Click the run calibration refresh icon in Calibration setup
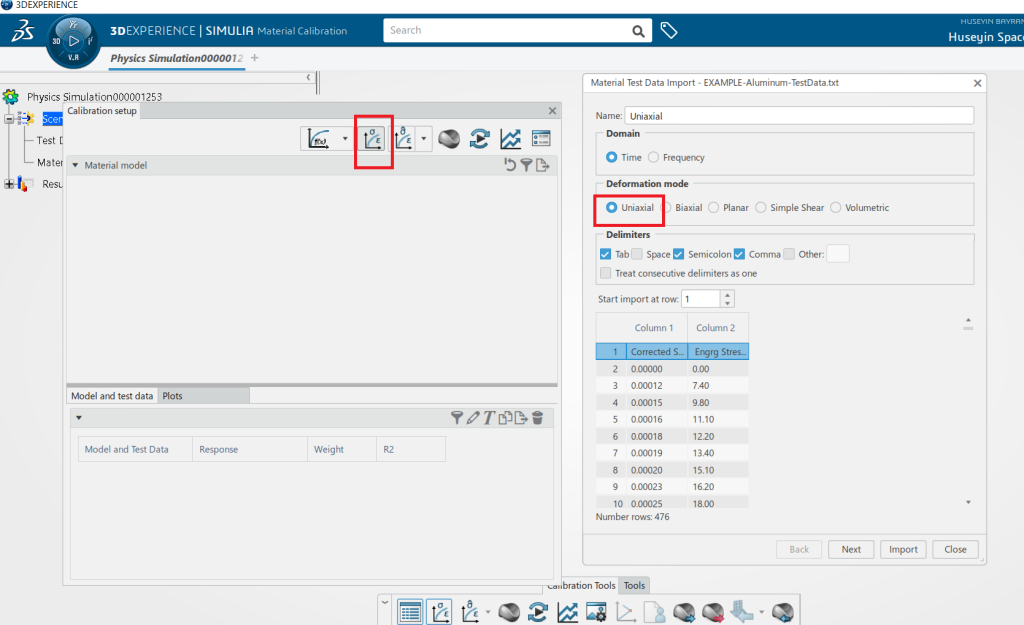This screenshot has height=625, width=1024. pos(480,139)
